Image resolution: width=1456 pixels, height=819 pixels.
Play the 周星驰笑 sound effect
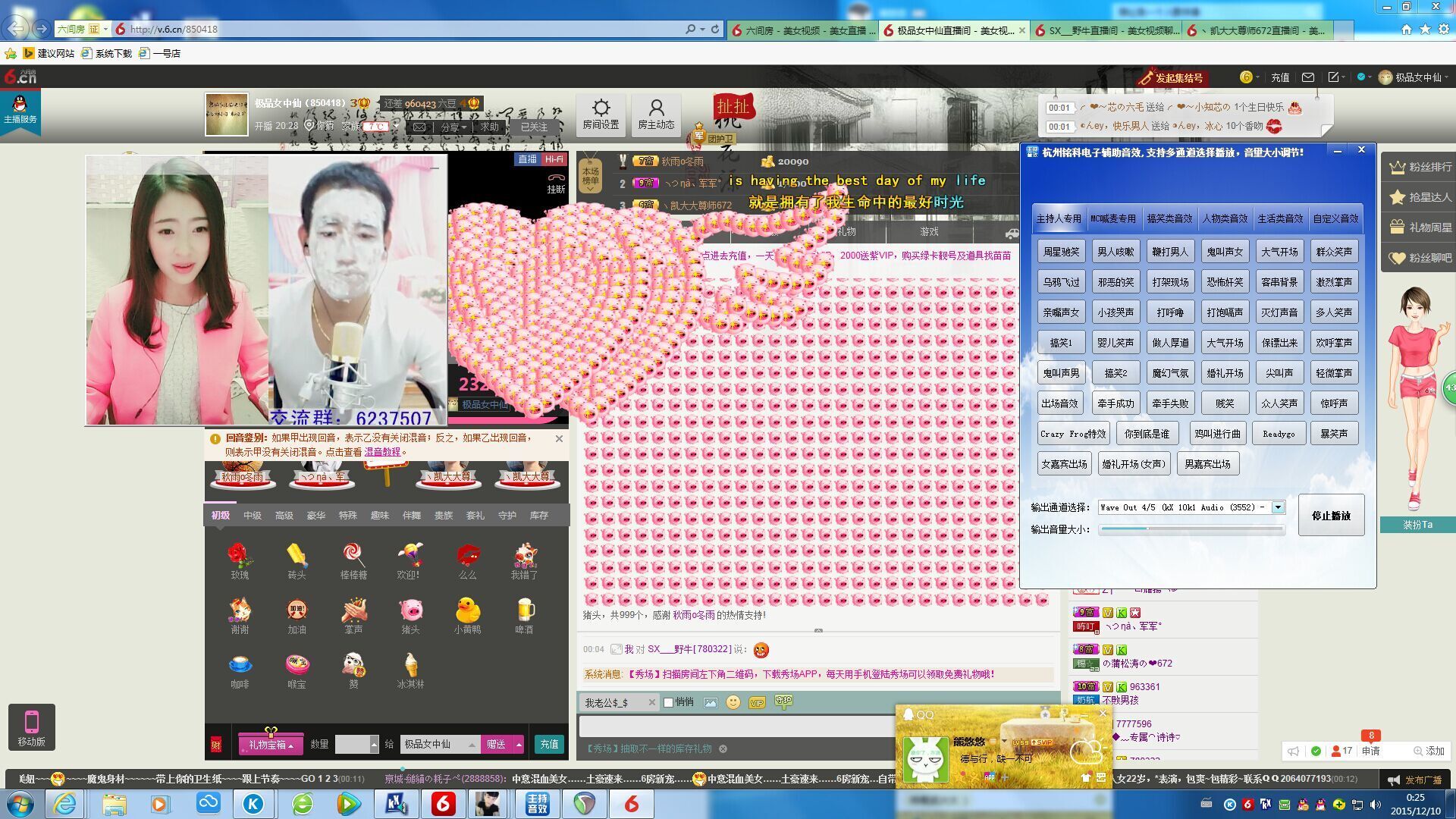click(1061, 252)
